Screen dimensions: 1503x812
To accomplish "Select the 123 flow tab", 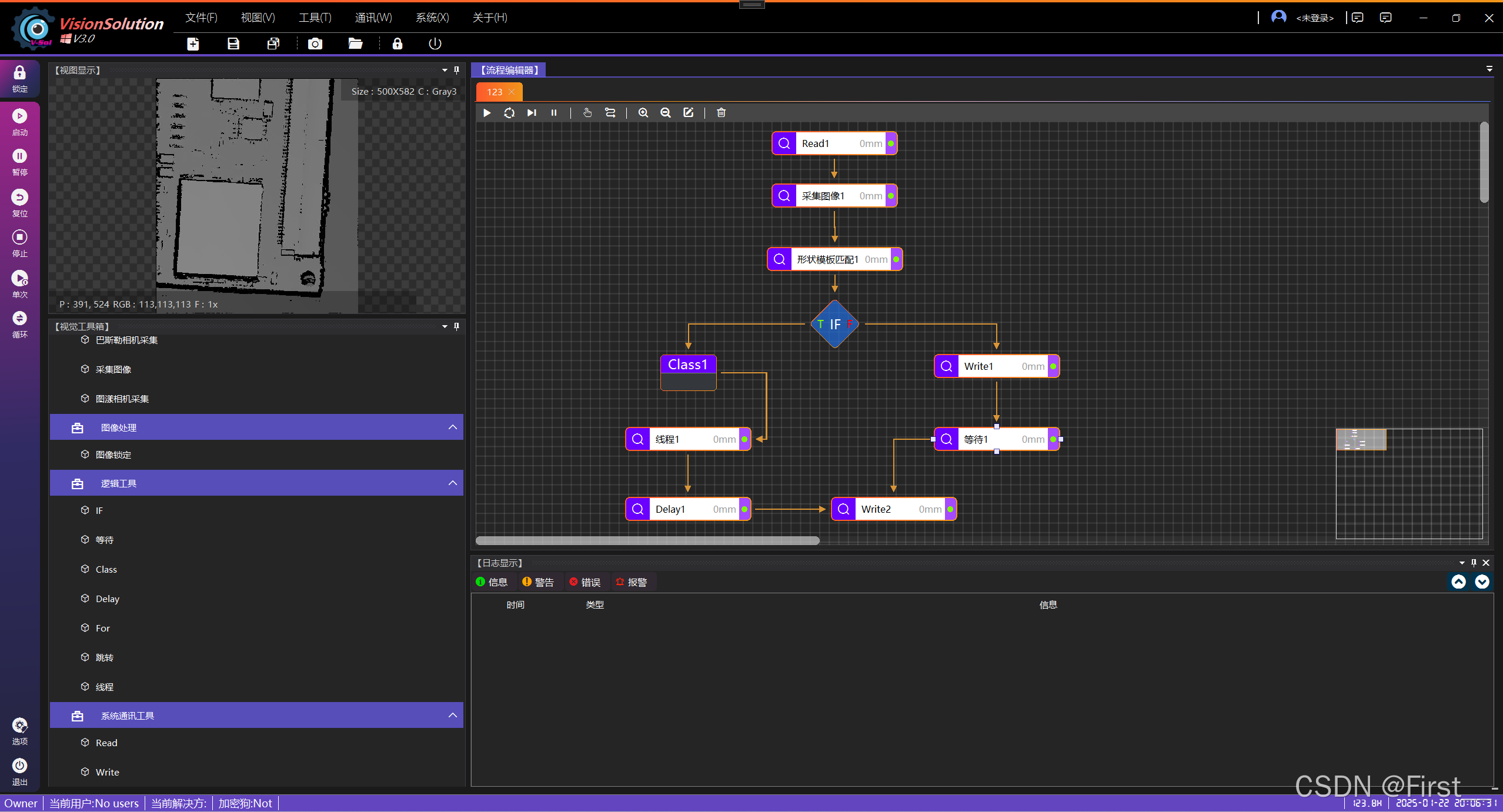I will coord(494,92).
